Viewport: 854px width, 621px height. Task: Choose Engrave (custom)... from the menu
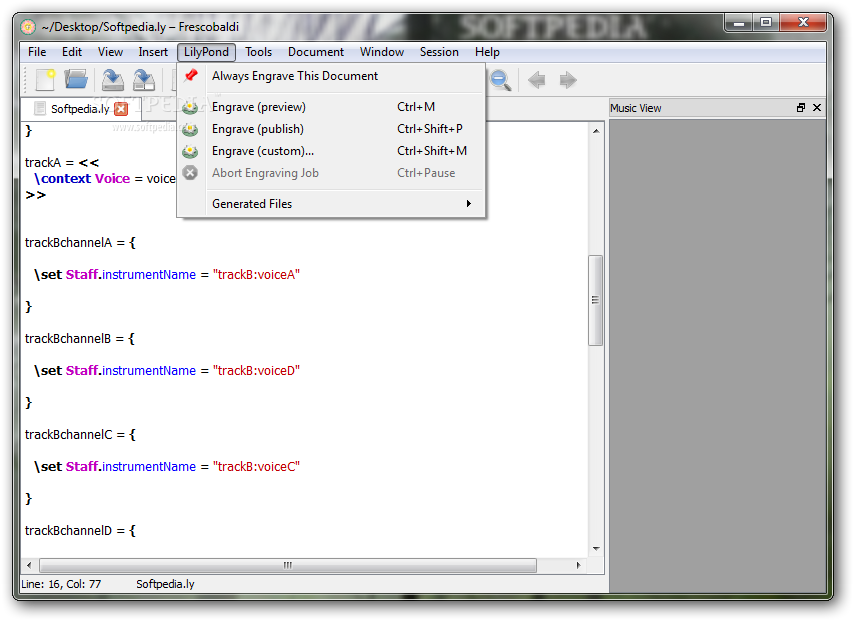click(x=331, y=151)
